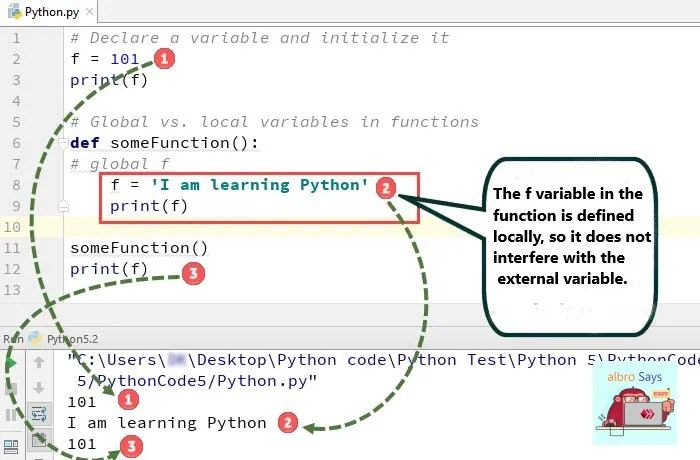
Task: Toggle scroll to end of console
Action: tap(39, 440)
